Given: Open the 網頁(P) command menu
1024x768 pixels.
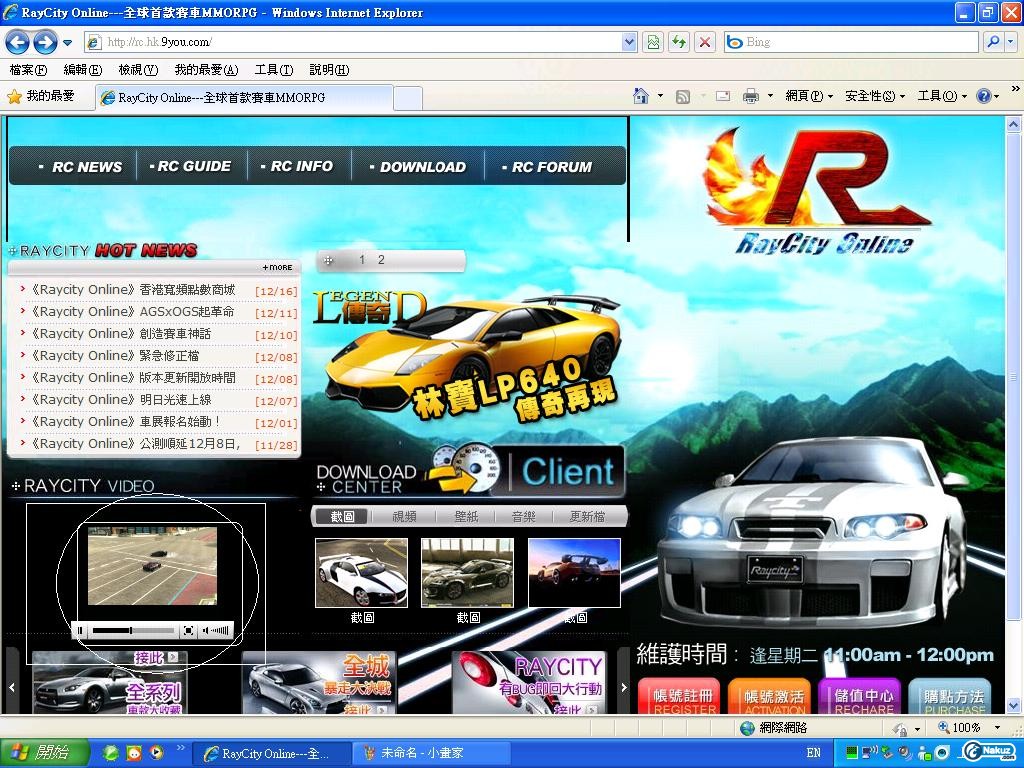Looking at the screenshot, I should [x=809, y=97].
